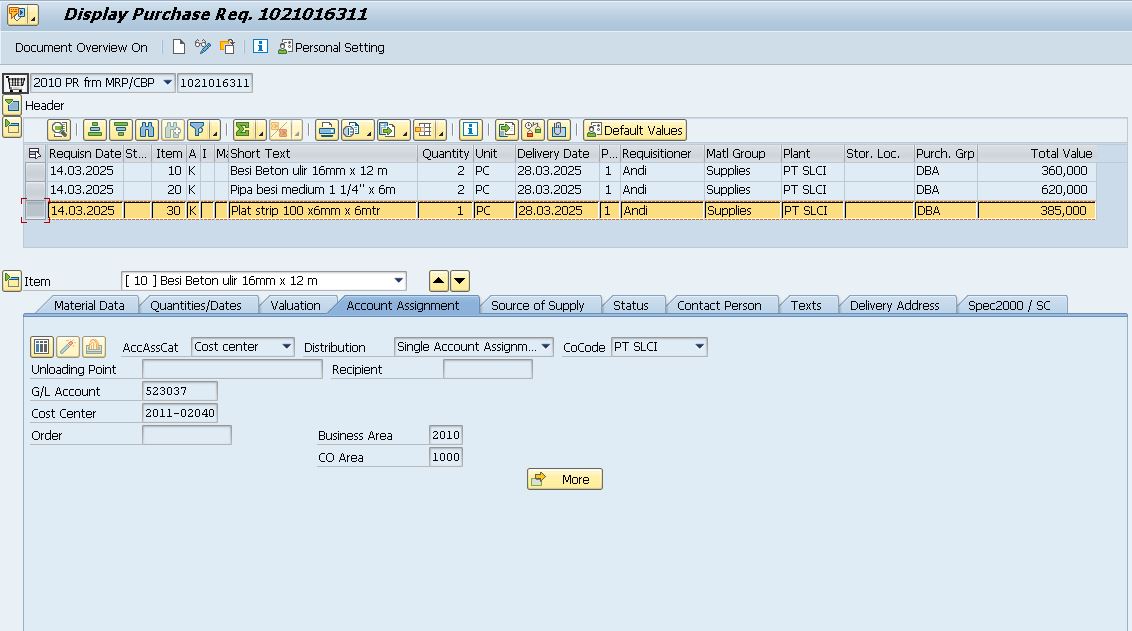1132x631 pixels.
Task: Click the Other Purchase Requisition icon
Action: tap(227, 47)
